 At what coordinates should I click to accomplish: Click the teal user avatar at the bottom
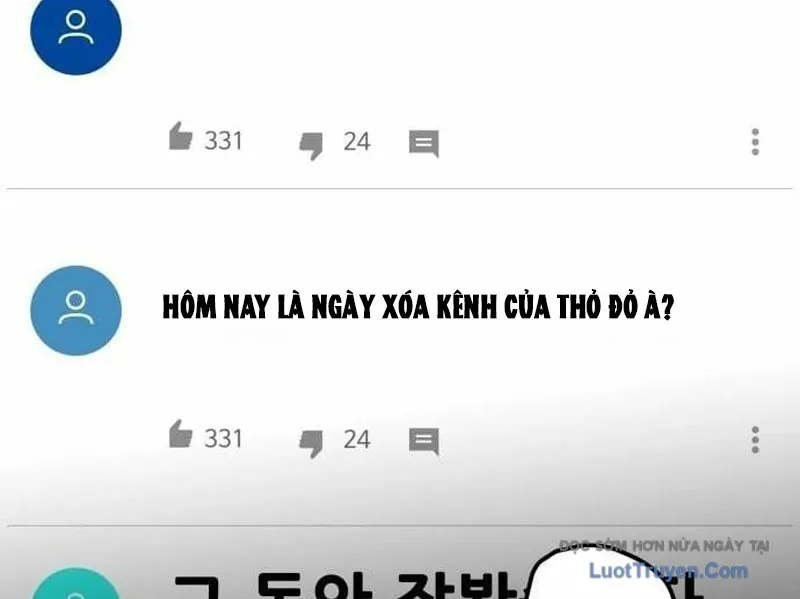pos(76,583)
